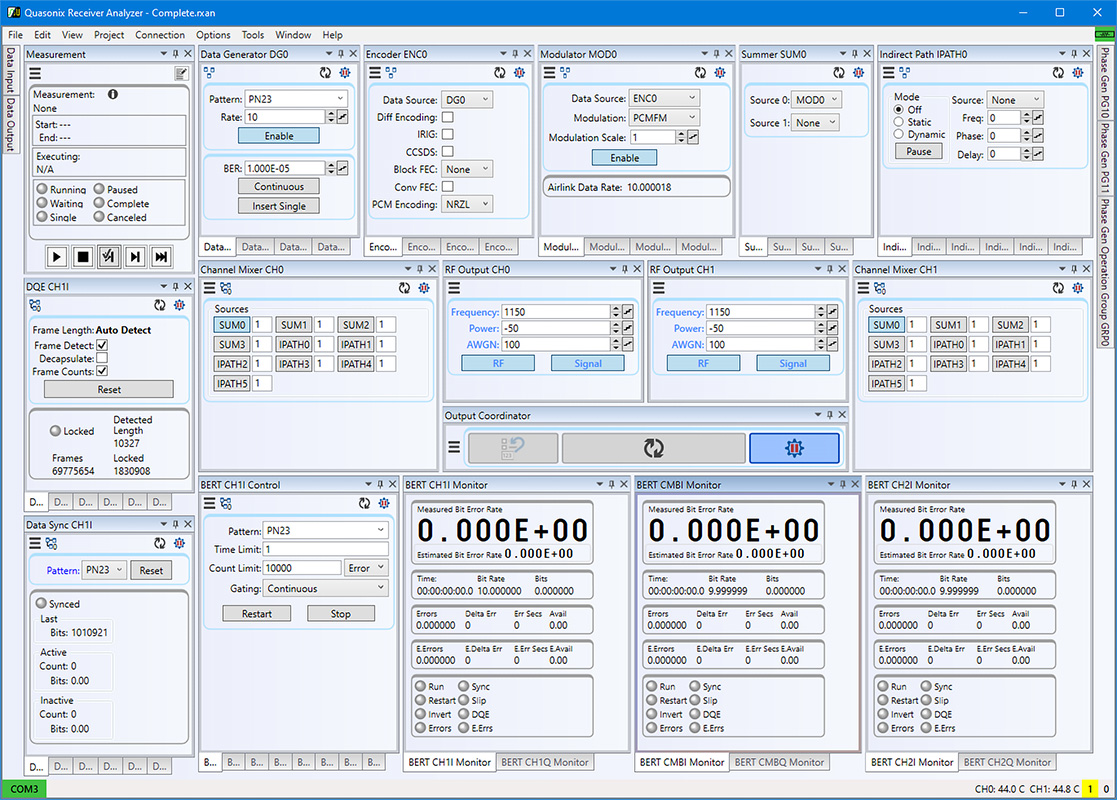Viewport: 1117px width, 800px height.
Task: Toggle the Decapsulate checkbox in DQE CH1I
Action: 102,358
